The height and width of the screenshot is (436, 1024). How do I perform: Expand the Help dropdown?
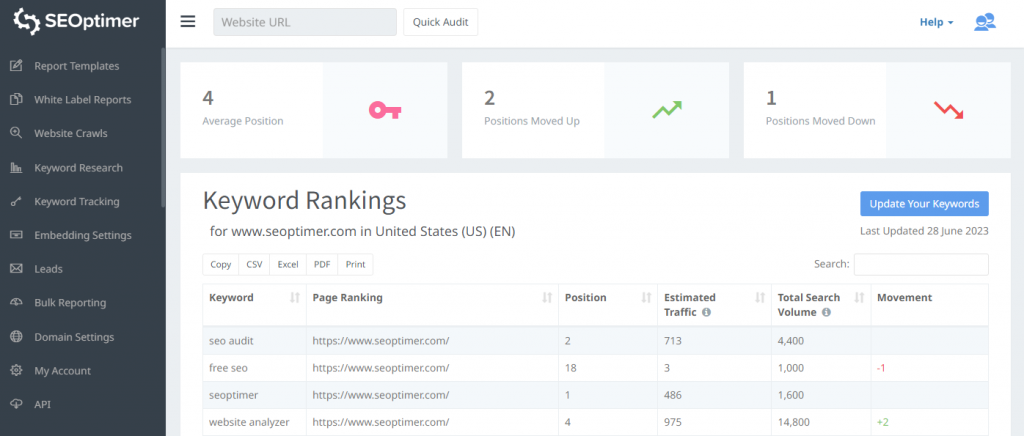point(936,22)
